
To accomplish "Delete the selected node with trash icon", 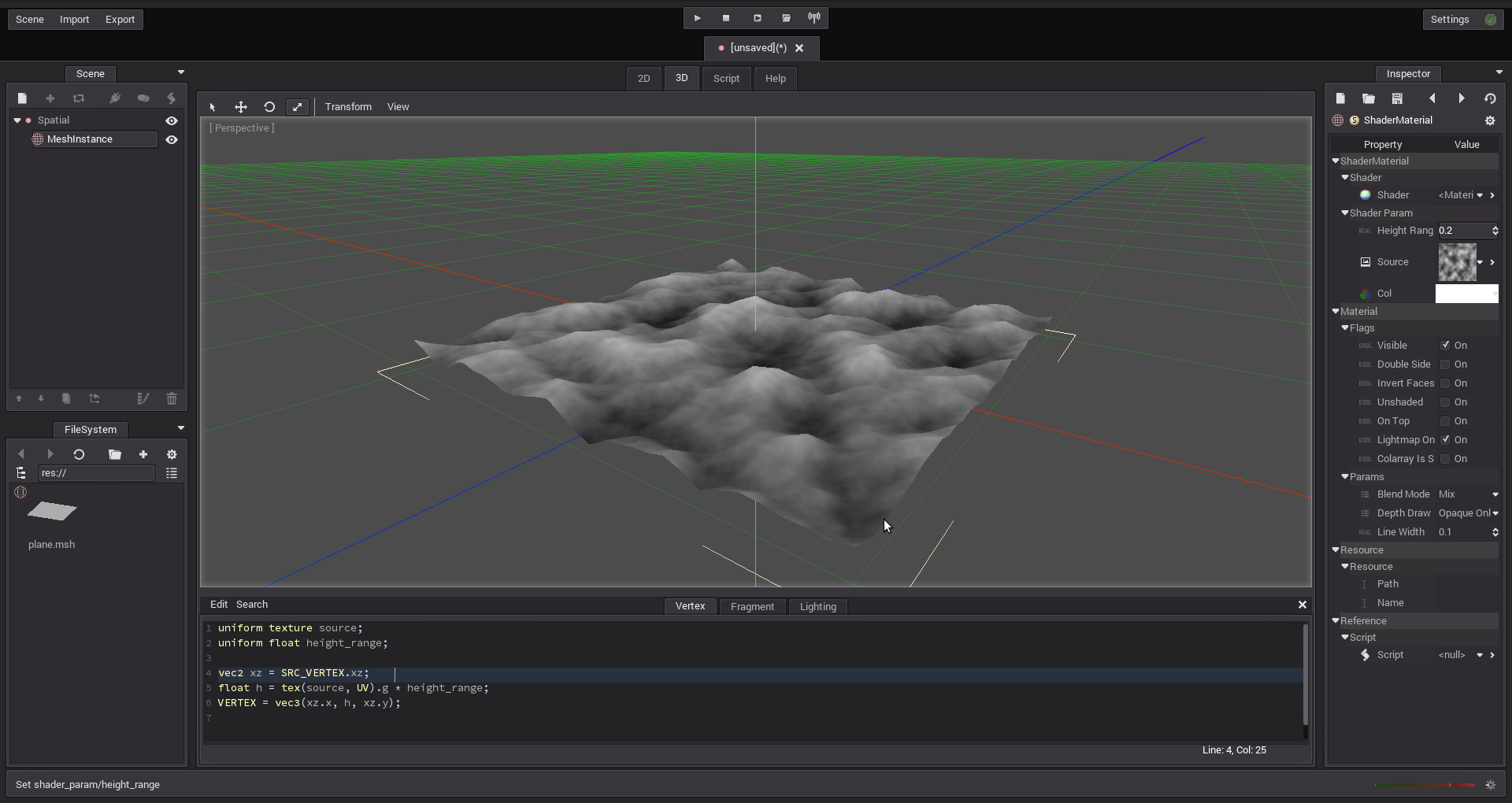I will (x=172, y=399).
